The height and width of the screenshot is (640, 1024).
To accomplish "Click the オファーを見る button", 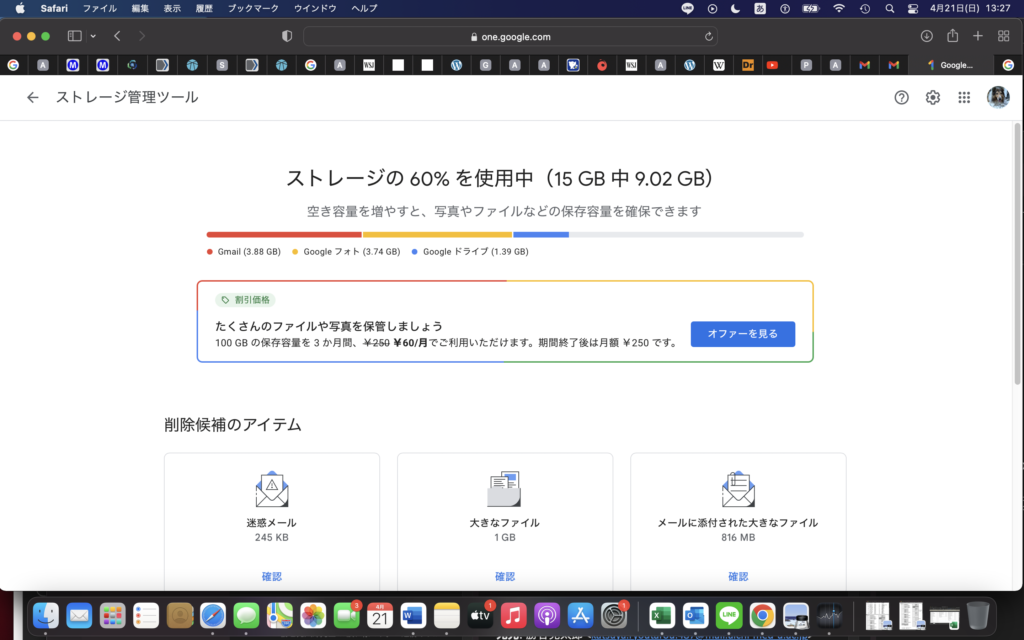I will pyautogui.click(x=742, y=333).
